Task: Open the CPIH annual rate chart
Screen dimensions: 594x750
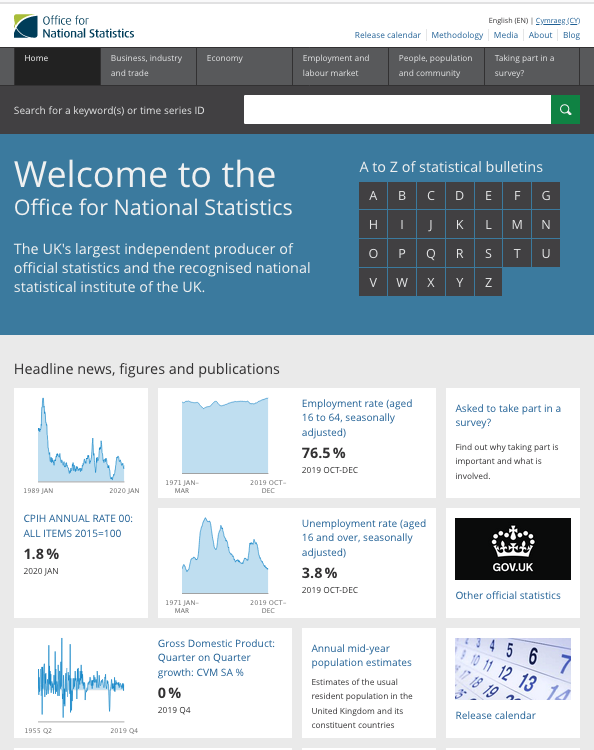Action: tap(81, 443)
